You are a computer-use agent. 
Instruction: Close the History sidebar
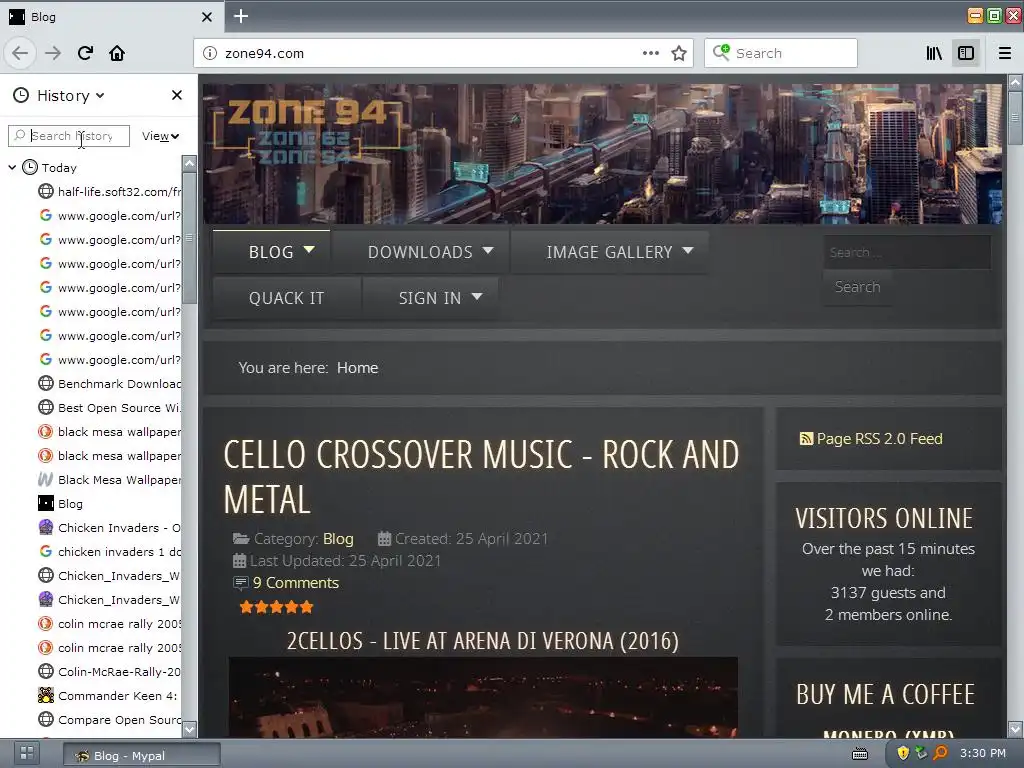pyautogui.click(x=176, y=95)
